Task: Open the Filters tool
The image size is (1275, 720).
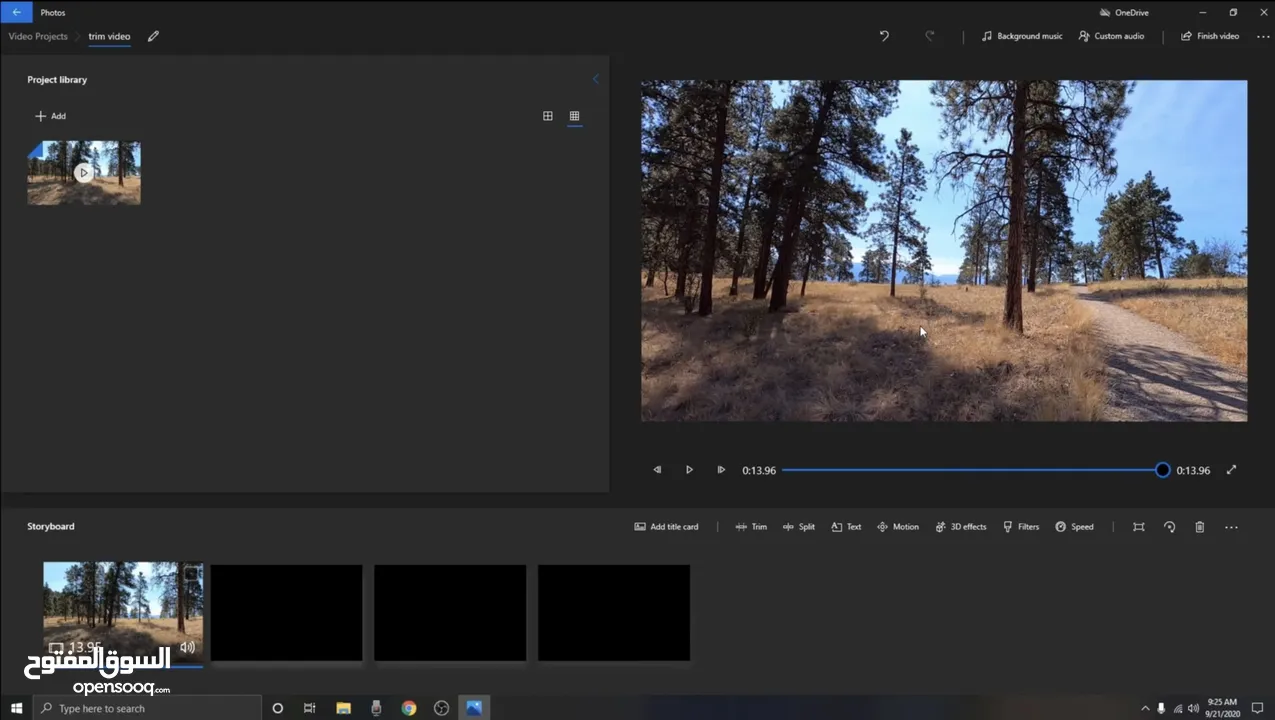Action: [x=1021, y=527]
